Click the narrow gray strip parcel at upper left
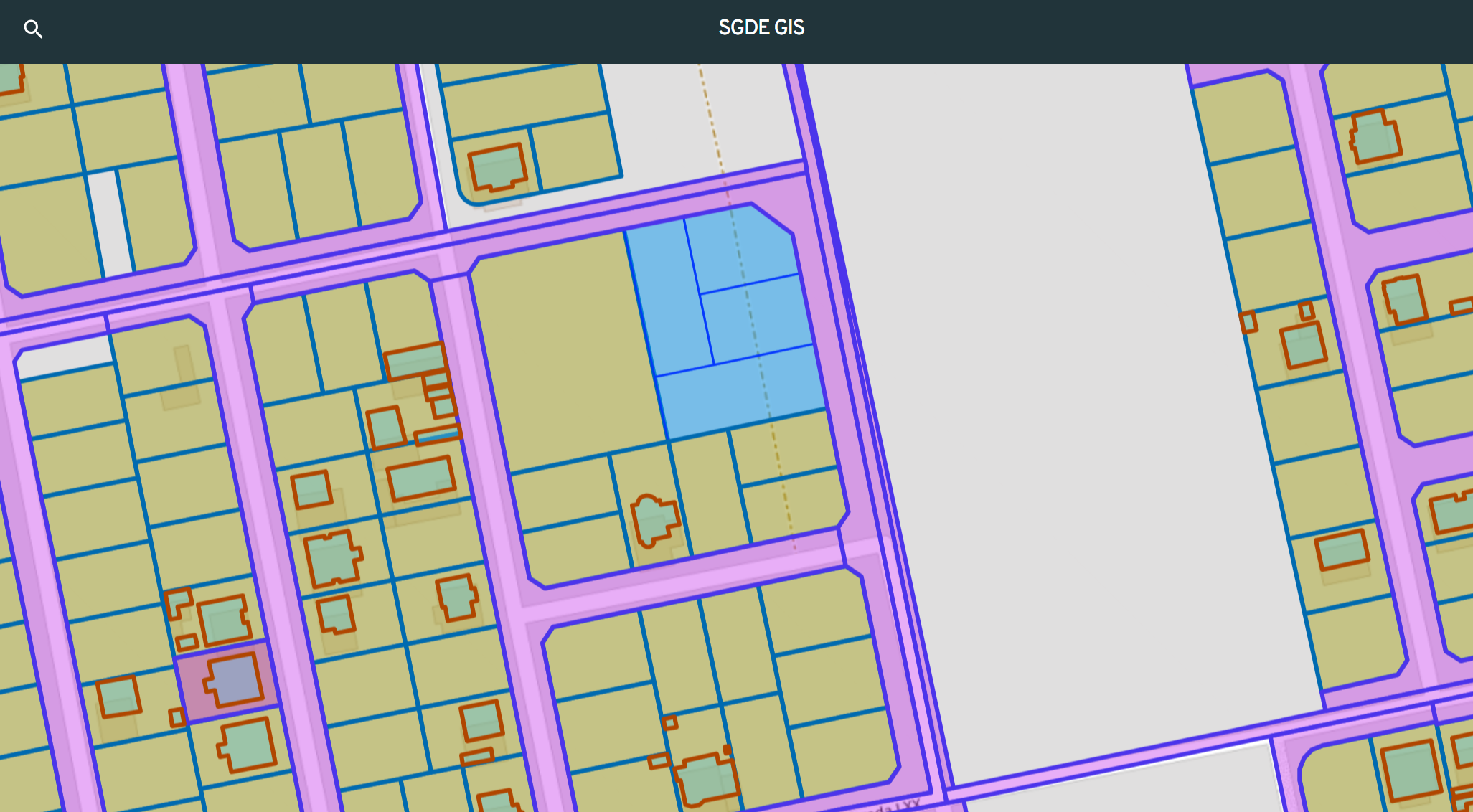 (110, 222)
